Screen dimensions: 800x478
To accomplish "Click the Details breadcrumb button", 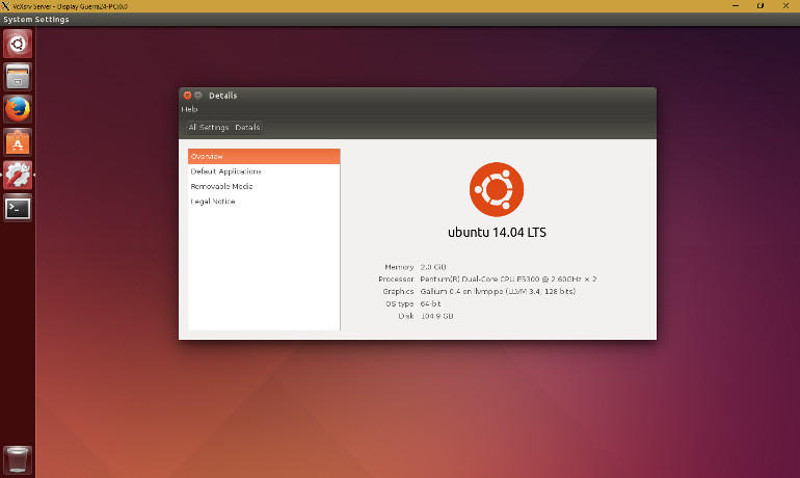I will click(247, 127).
